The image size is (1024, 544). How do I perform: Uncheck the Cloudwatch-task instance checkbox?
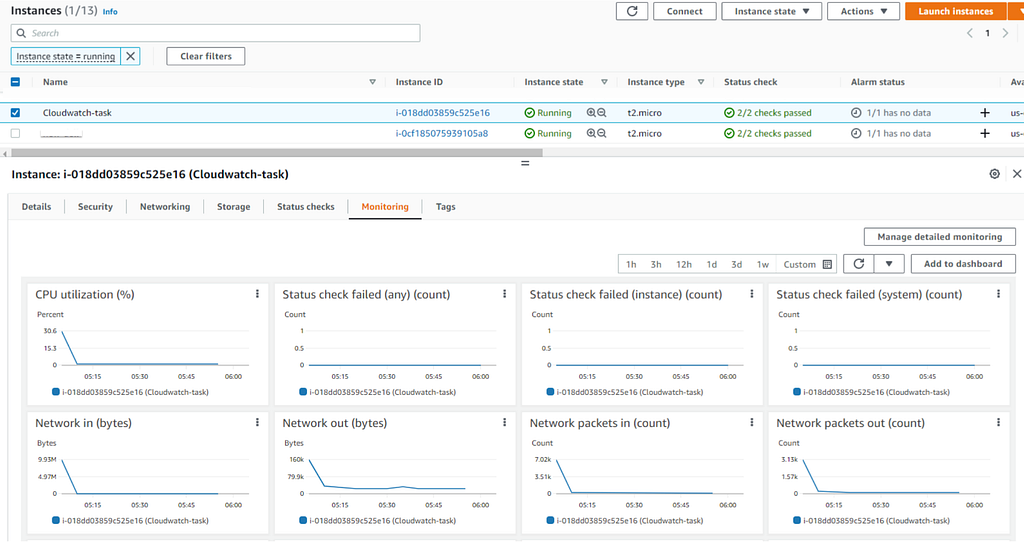(x=15, y=112)
